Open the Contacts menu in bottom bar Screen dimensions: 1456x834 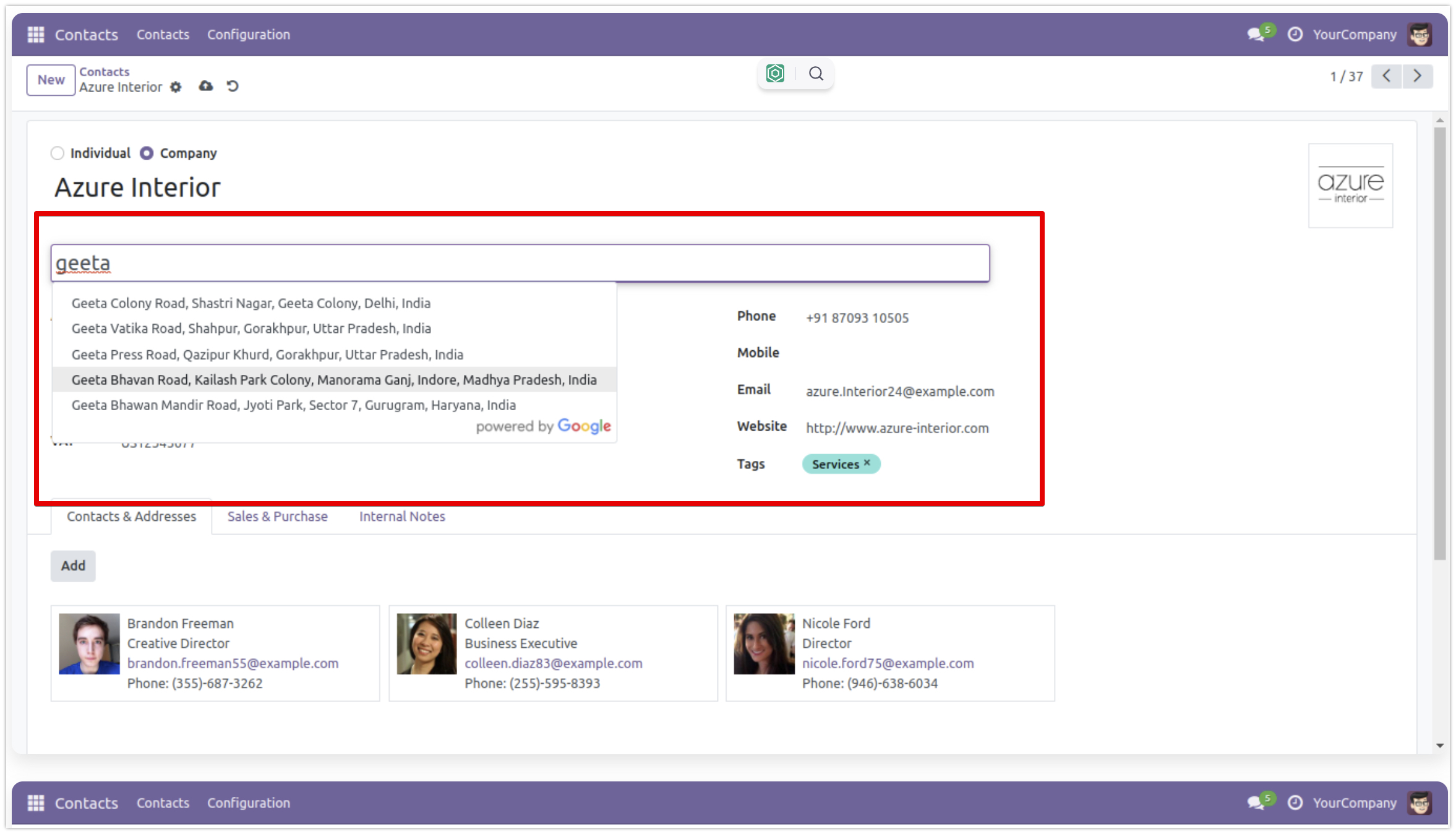pos(163,803)
